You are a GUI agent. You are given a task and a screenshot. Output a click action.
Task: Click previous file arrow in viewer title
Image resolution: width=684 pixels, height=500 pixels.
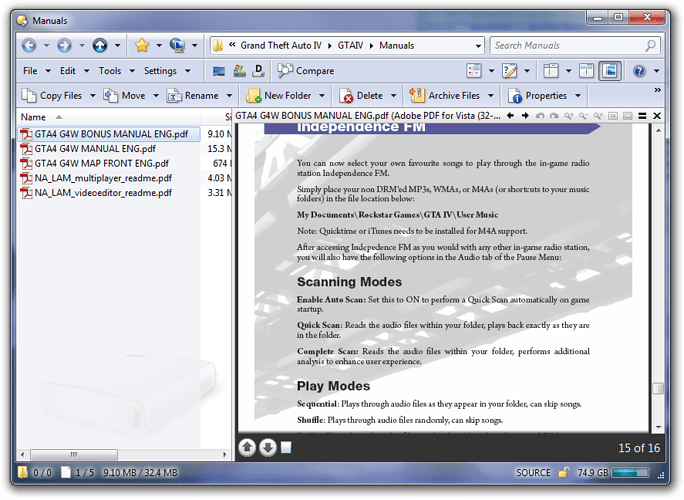click(x=510, y=117)
